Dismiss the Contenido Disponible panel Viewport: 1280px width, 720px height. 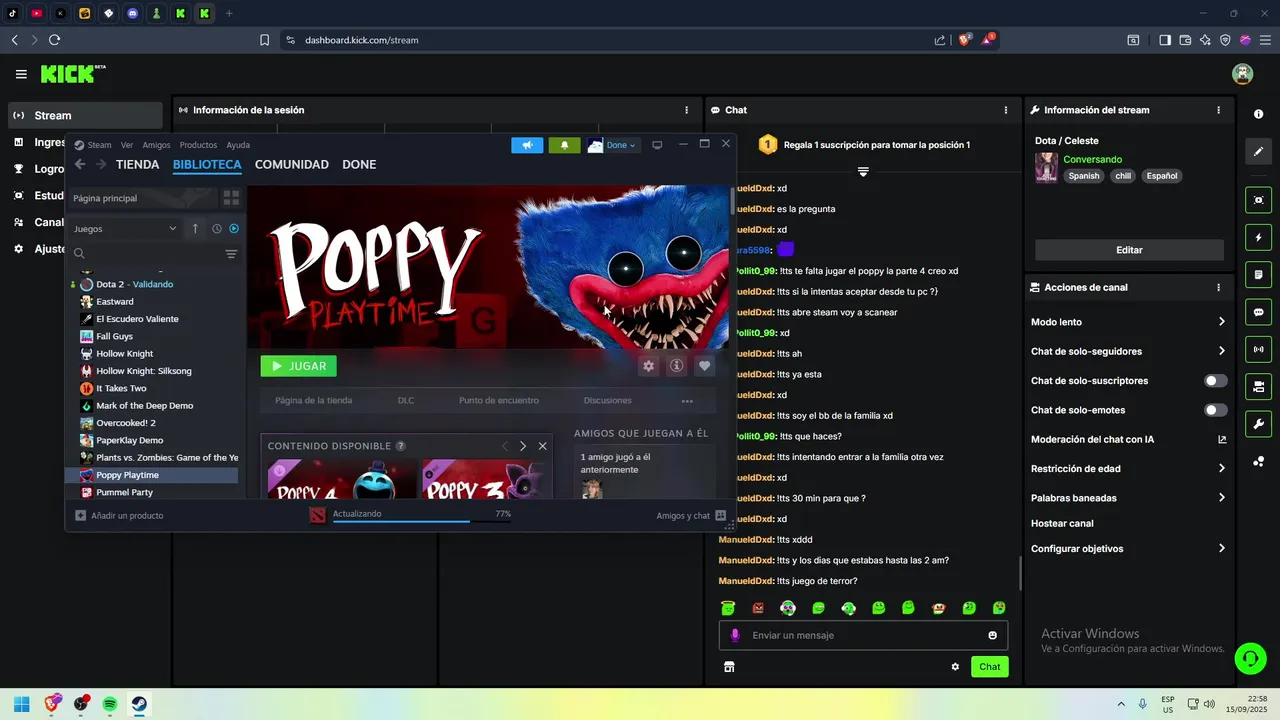pyautogui.click(x=542, y=446)
